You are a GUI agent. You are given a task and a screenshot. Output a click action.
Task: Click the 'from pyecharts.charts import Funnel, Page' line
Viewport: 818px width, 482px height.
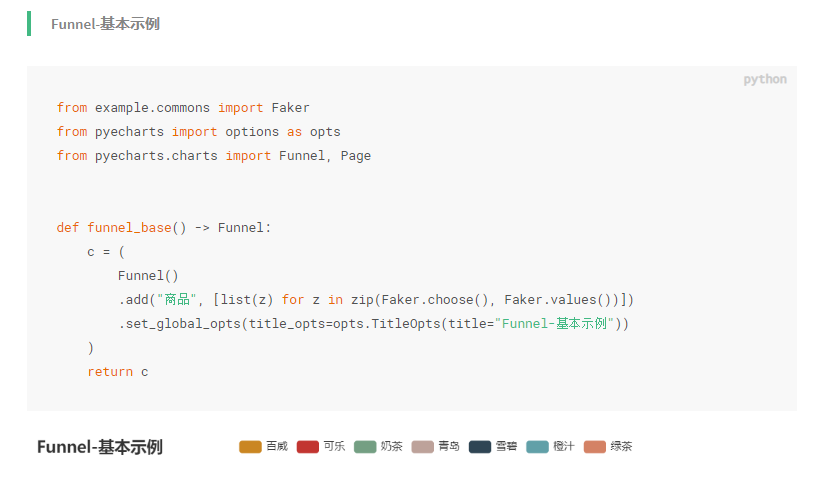click(x=214, y=156)
